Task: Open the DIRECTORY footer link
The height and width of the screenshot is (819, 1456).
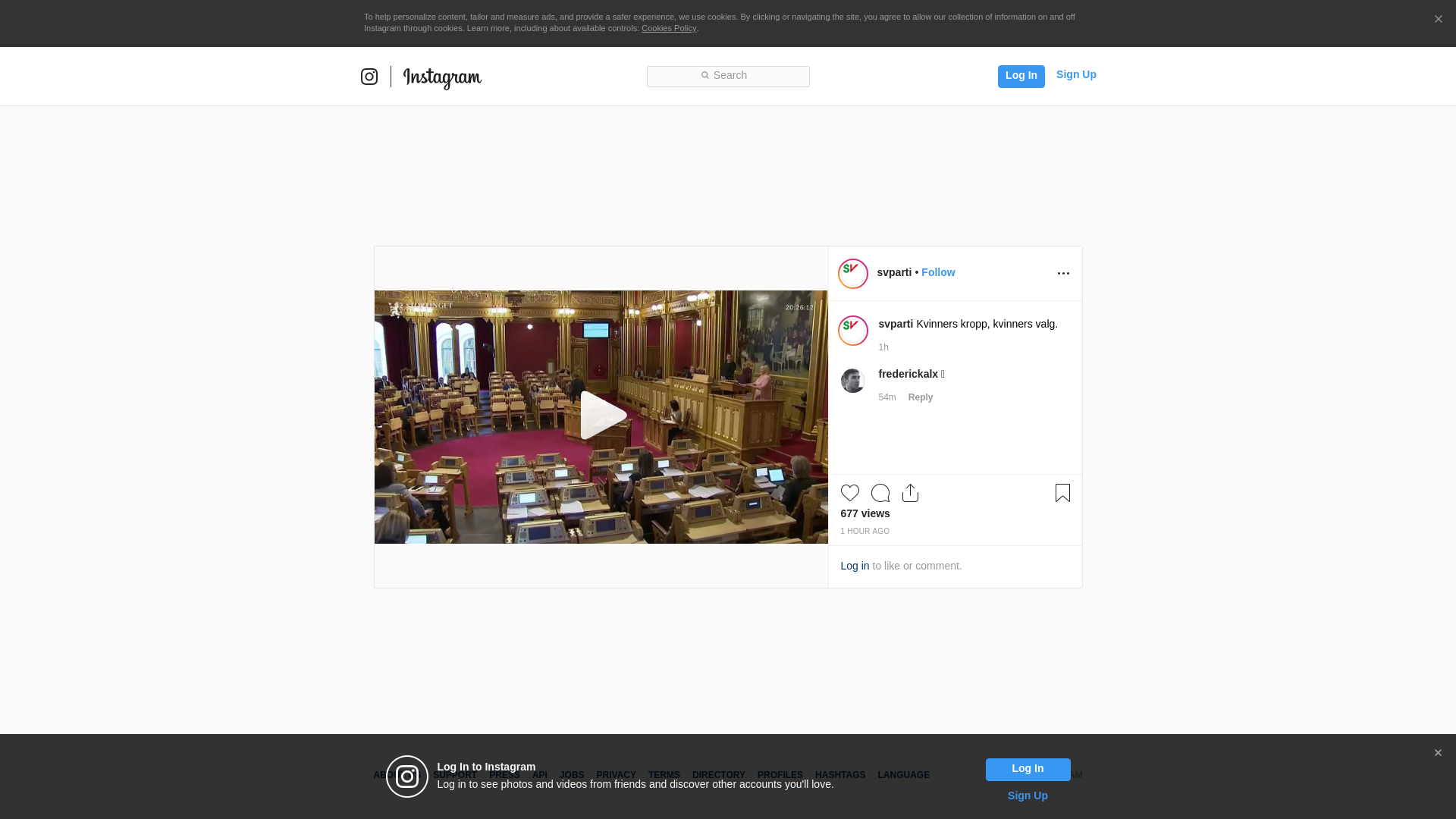Action: [719, 775]
